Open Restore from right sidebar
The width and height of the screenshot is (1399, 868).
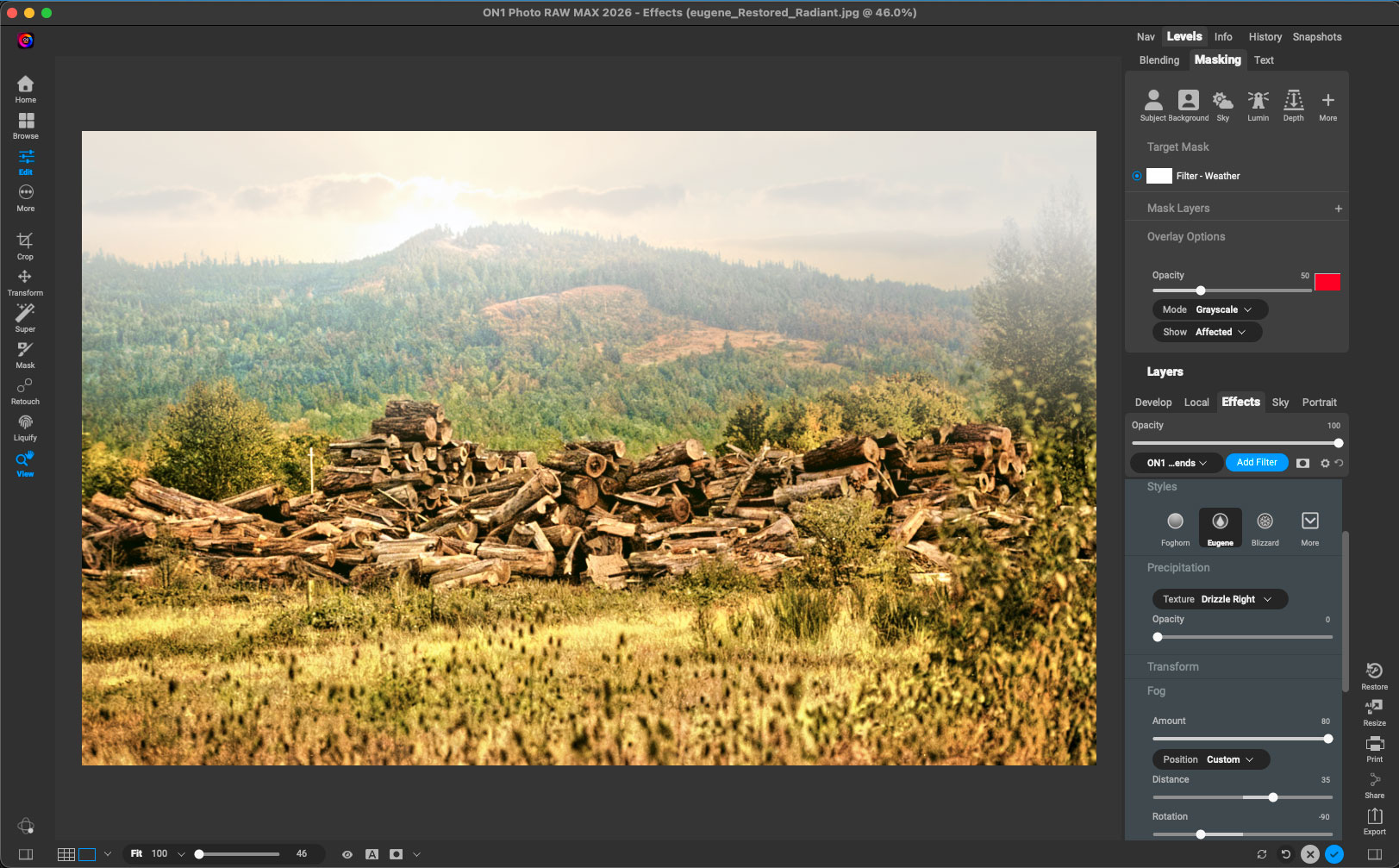click(1375, 676)
